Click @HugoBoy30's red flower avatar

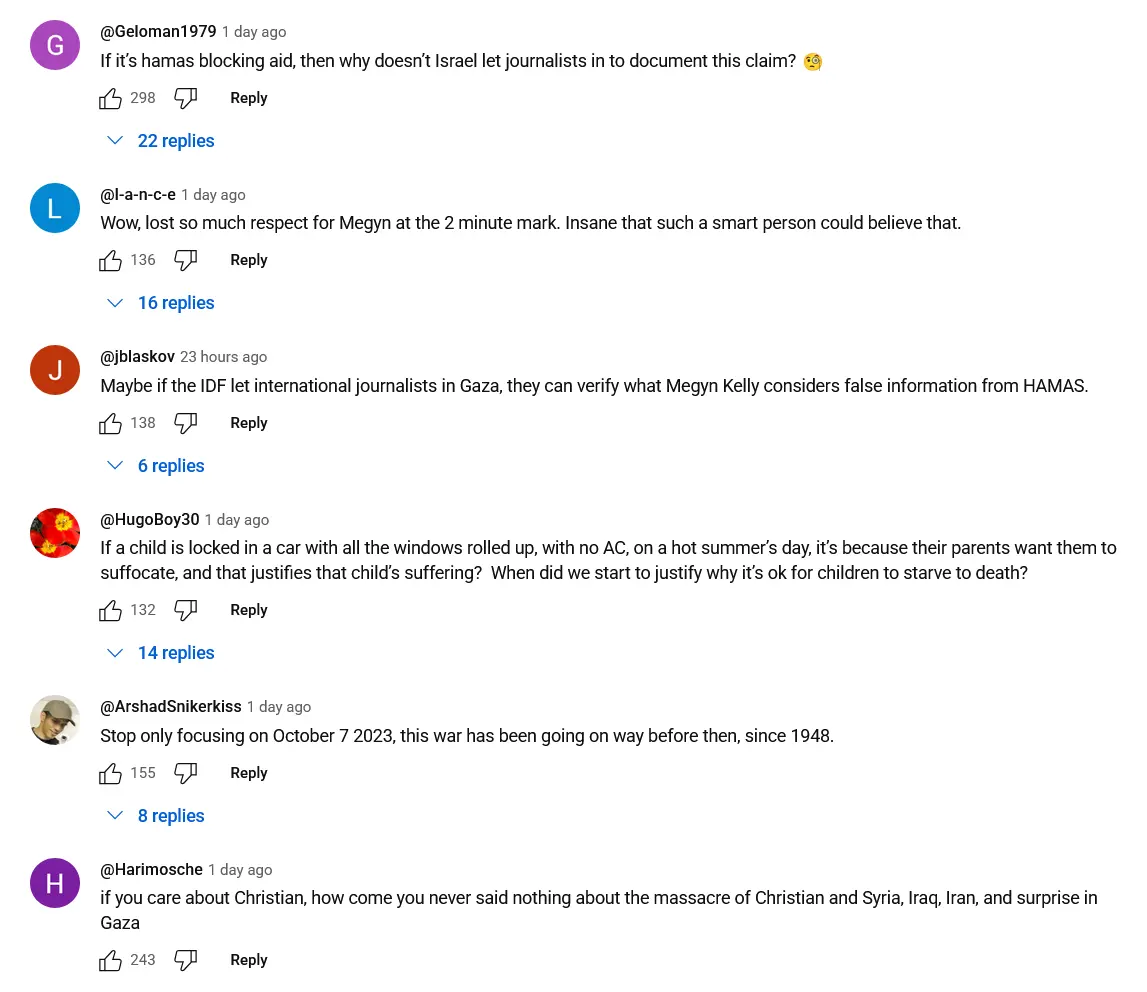point(55,533)
